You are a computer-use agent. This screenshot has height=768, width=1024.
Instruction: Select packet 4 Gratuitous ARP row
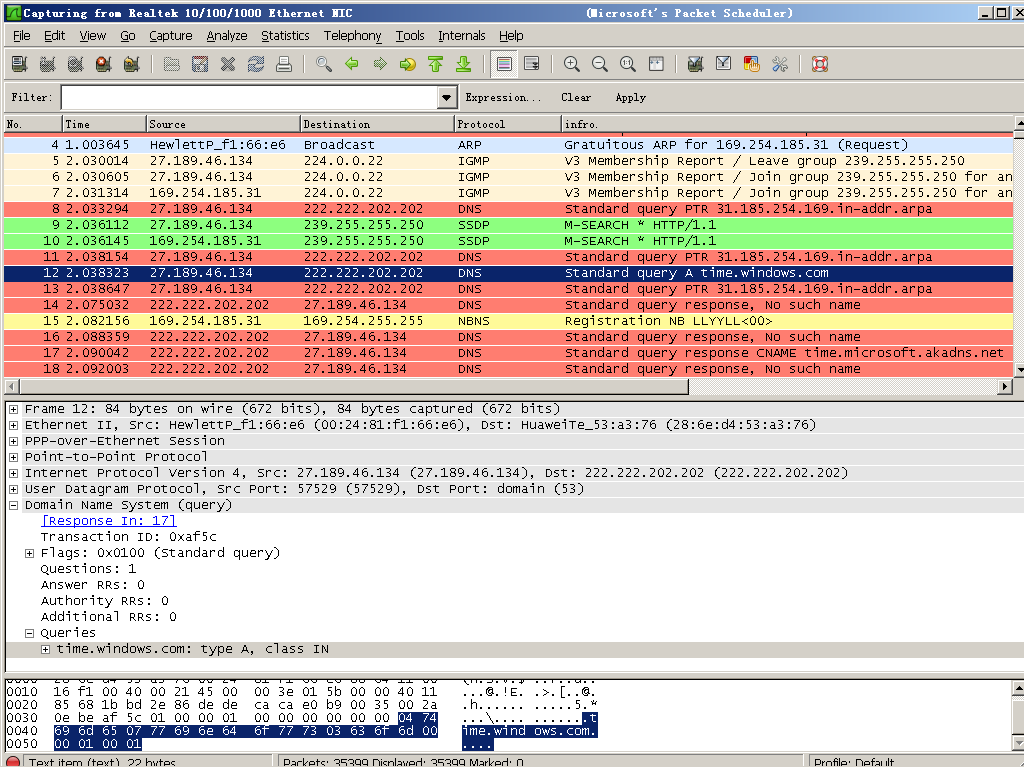tap(508, 145)
